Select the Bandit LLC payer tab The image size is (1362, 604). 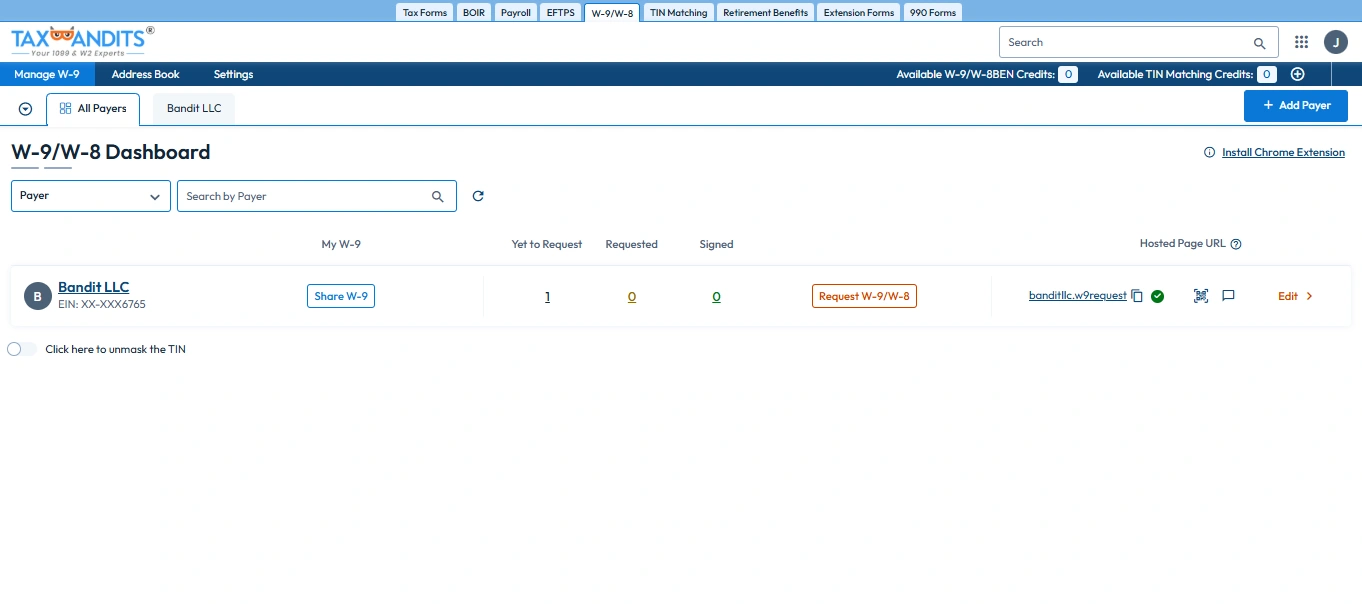coord(194,109)
